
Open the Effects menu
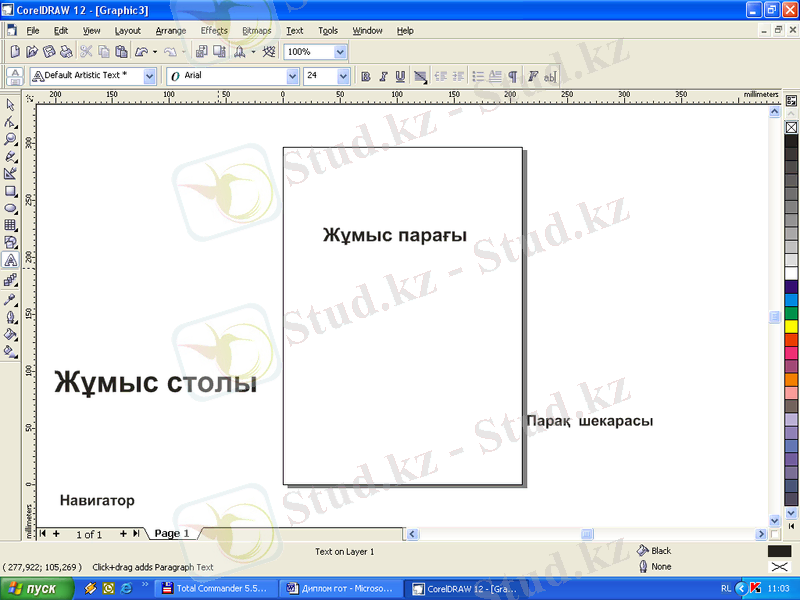coord(214,31)
